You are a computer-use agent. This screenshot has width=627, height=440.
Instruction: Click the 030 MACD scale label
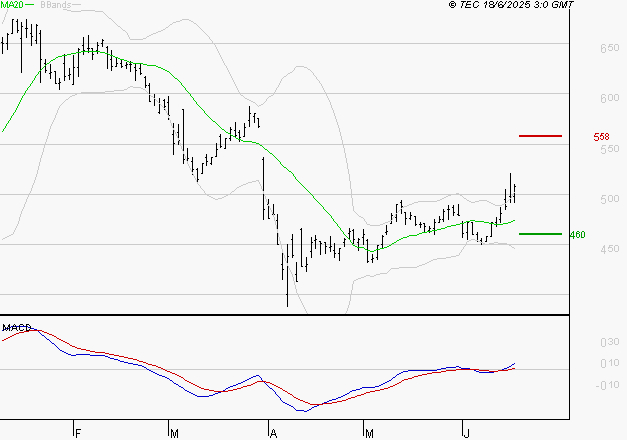[610, 342]
